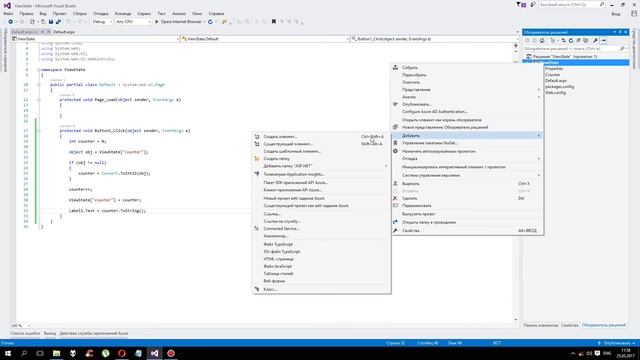
Task: Choose HTML-страница in the submenu
Action: click(x=321, y=259)
